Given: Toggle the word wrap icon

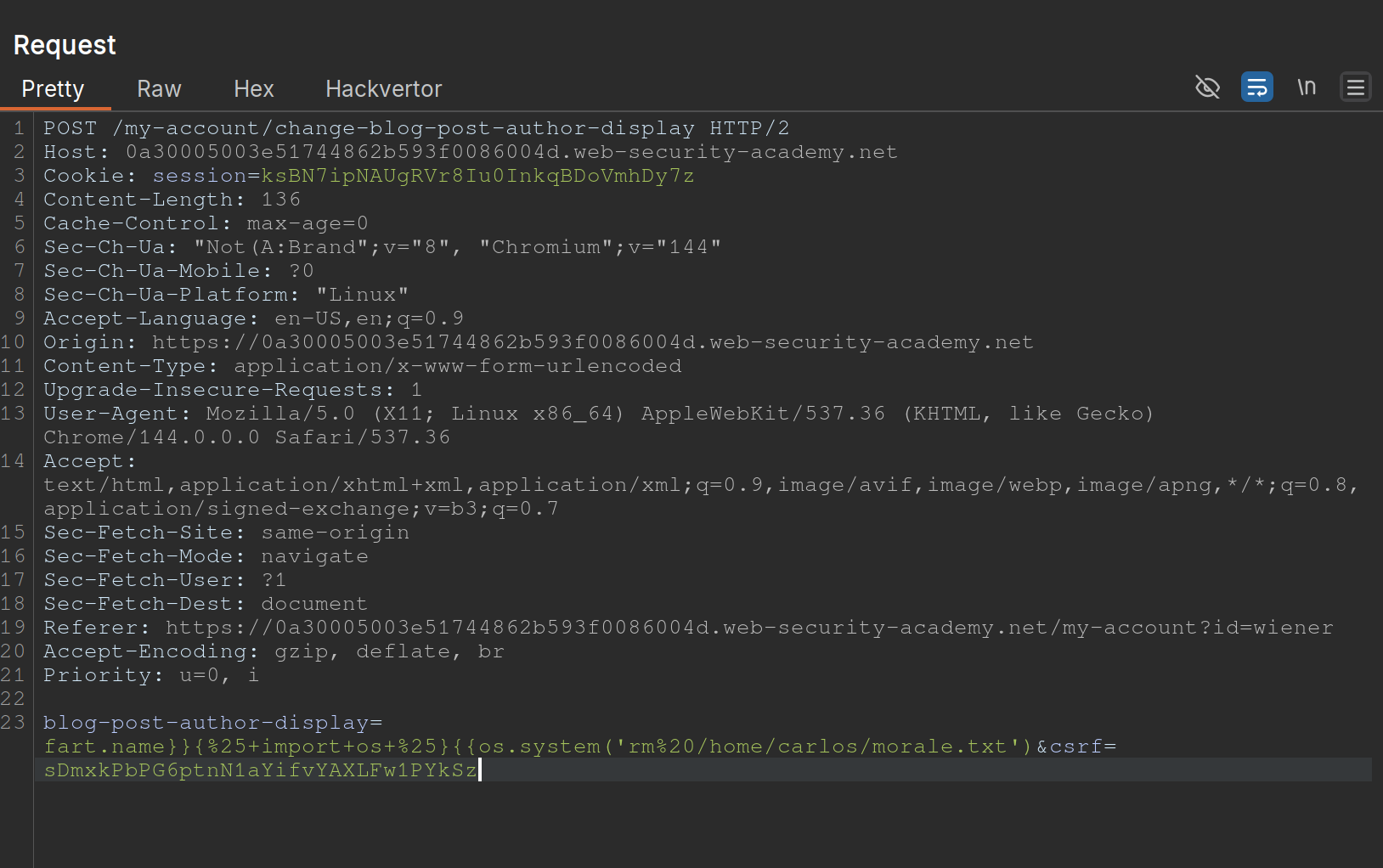Looking at the screenshot, I should point(1256,87).
